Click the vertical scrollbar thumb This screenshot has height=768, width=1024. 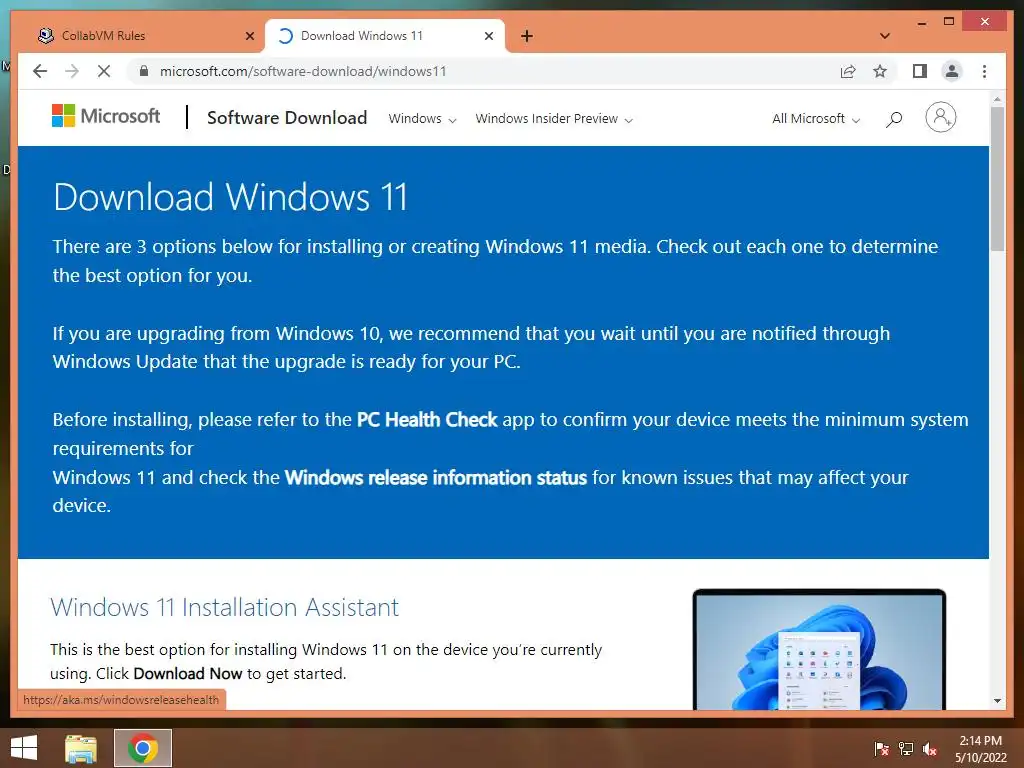click(x=997, y=178)
